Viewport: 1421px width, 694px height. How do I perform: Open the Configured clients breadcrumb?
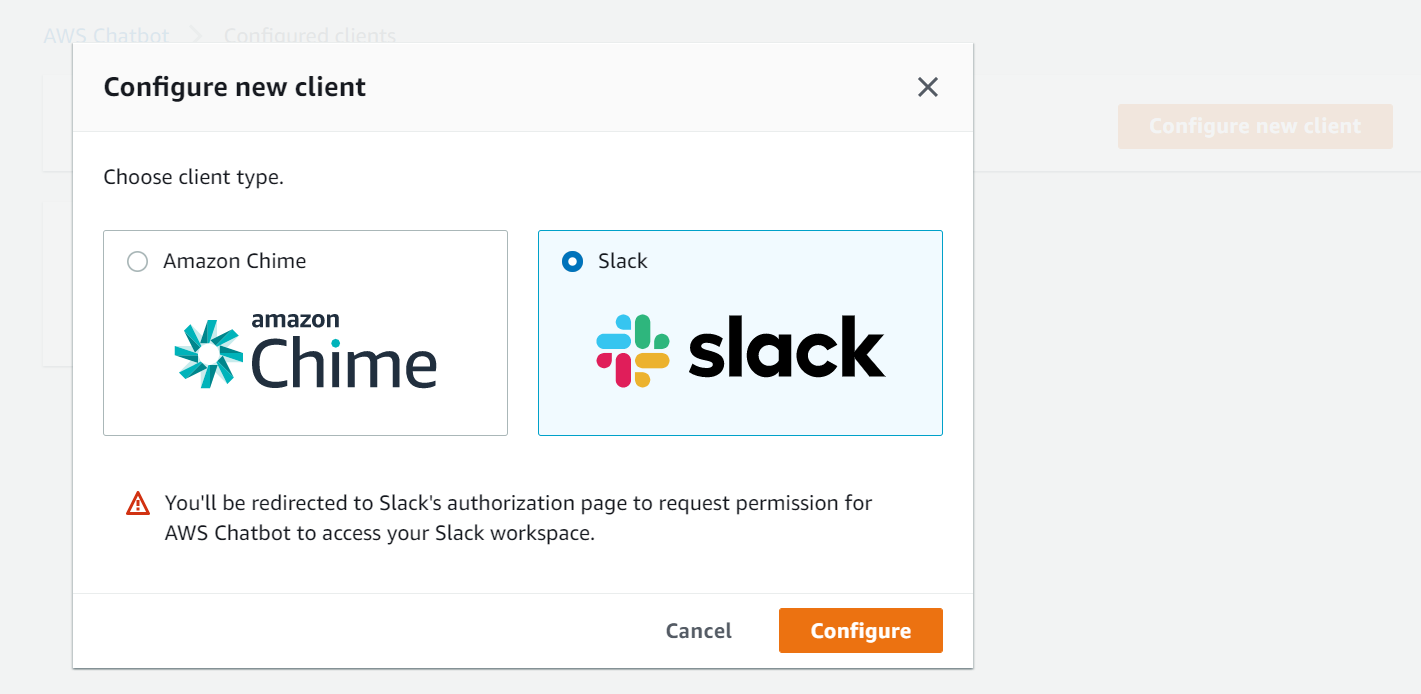point(310,36)
